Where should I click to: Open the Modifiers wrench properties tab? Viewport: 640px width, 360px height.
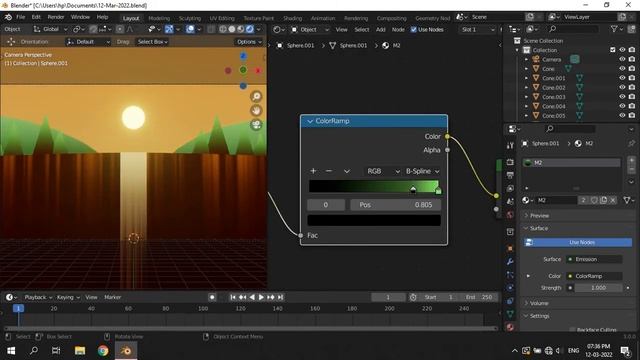[510, 261]
